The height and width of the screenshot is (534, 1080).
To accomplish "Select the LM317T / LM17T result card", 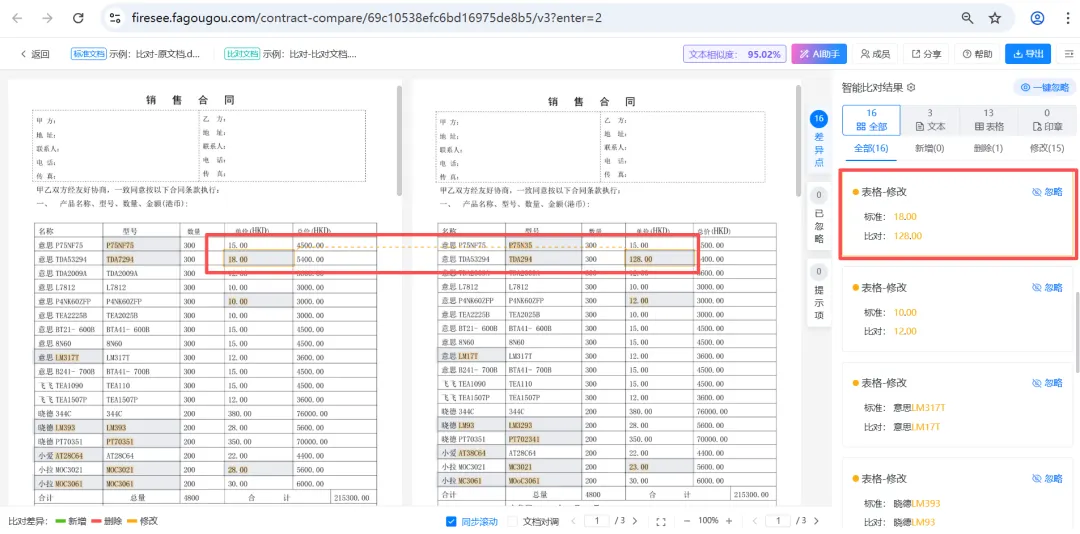I will (957, 404).
